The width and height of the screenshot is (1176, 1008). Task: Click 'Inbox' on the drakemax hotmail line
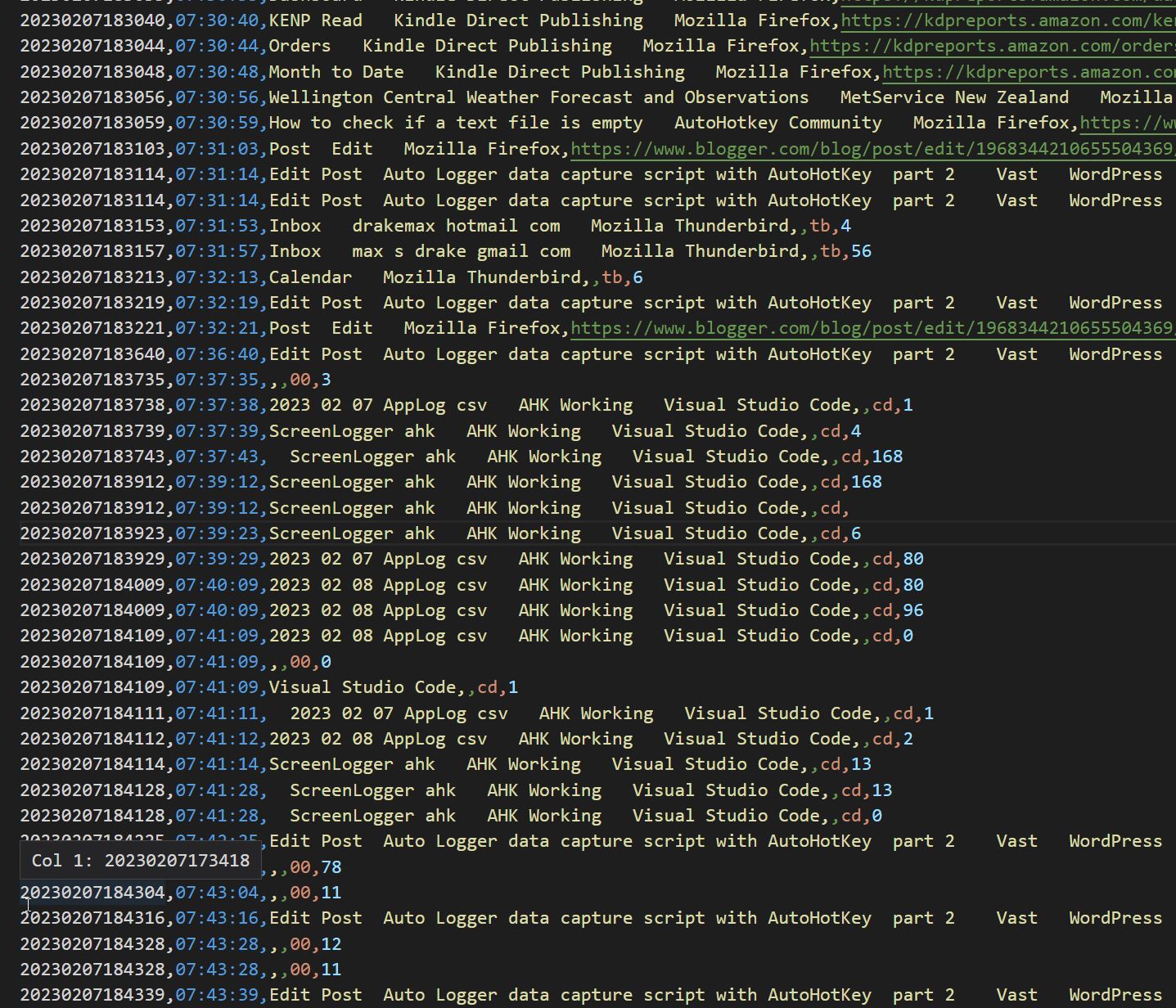click(x=295, y=226)
